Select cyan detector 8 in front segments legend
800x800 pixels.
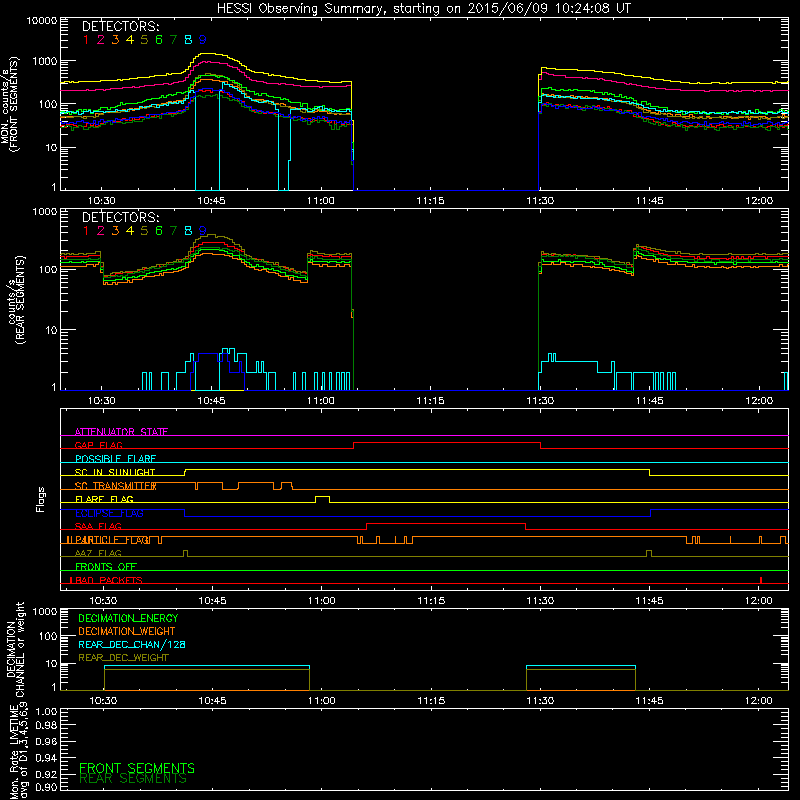[188, 40]
